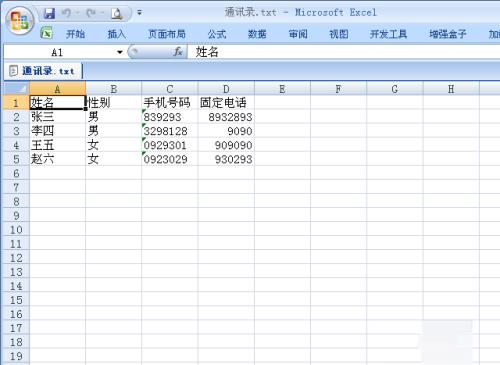Click cell containing 姓名
Screen dimensions: 500x365
pyautogui.click(x=57, y=103)
